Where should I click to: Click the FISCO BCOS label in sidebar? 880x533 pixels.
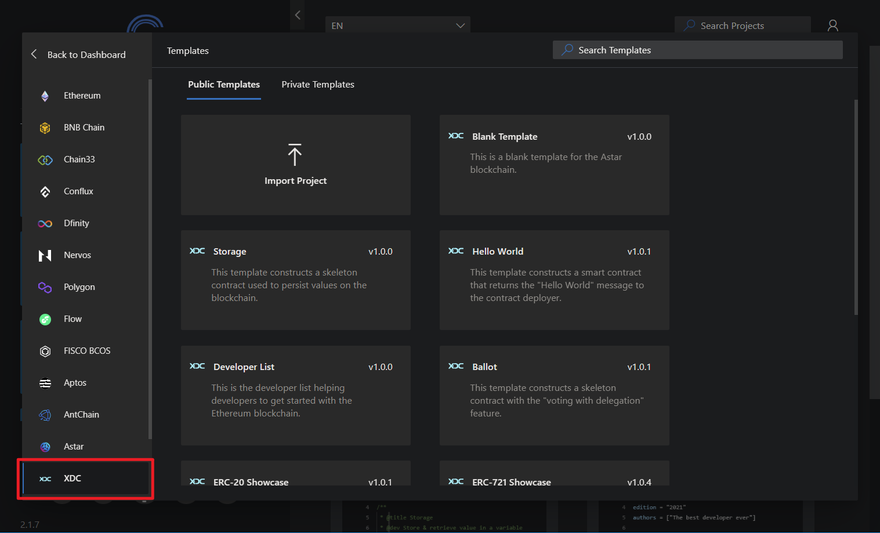87,351
